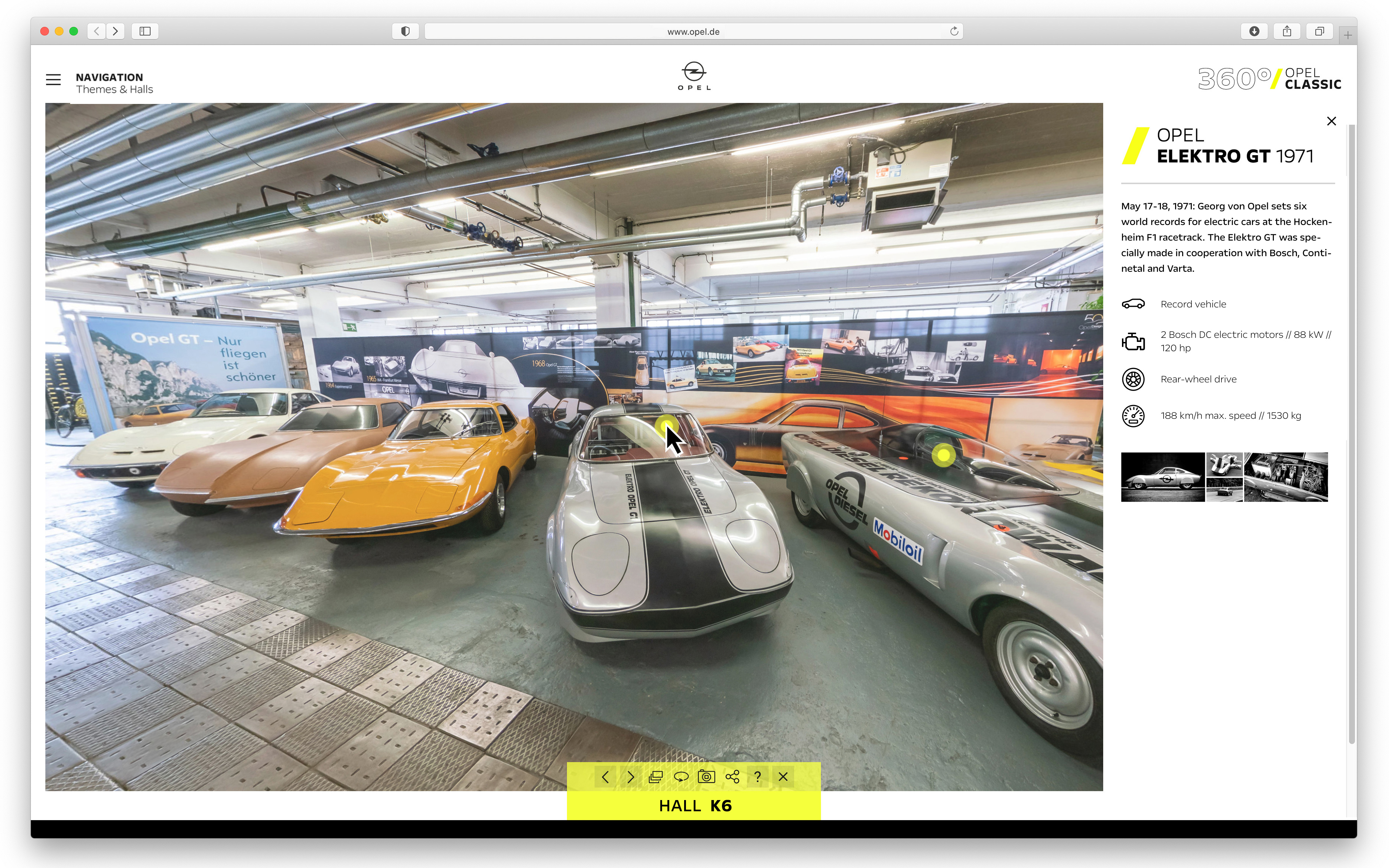This screenshot has height=868, width=1389.
Task: Go to previous panorama with left chevron
Action: click(x=605, y=777)
